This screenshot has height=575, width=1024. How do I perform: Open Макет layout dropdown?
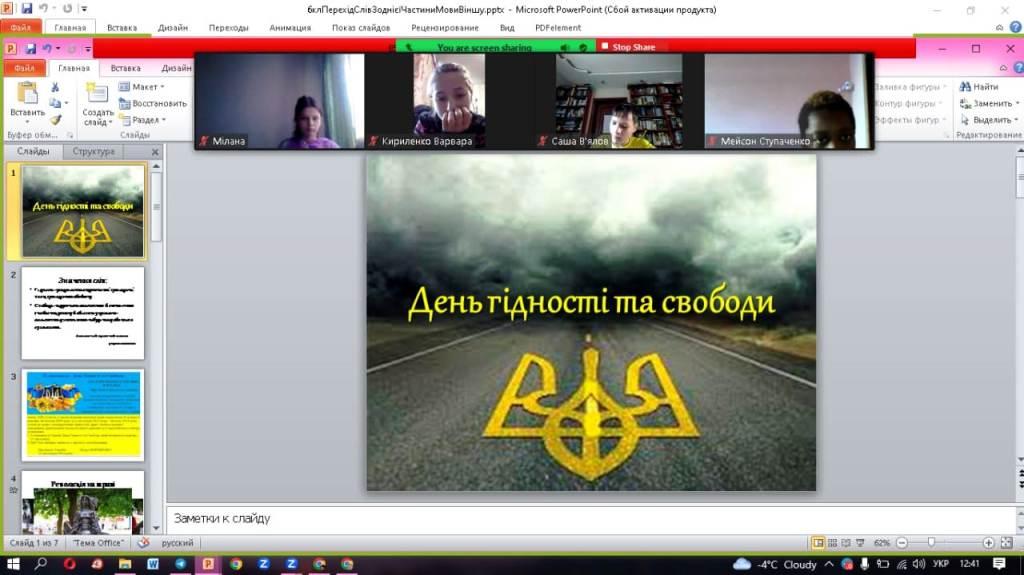click(141, 87)
